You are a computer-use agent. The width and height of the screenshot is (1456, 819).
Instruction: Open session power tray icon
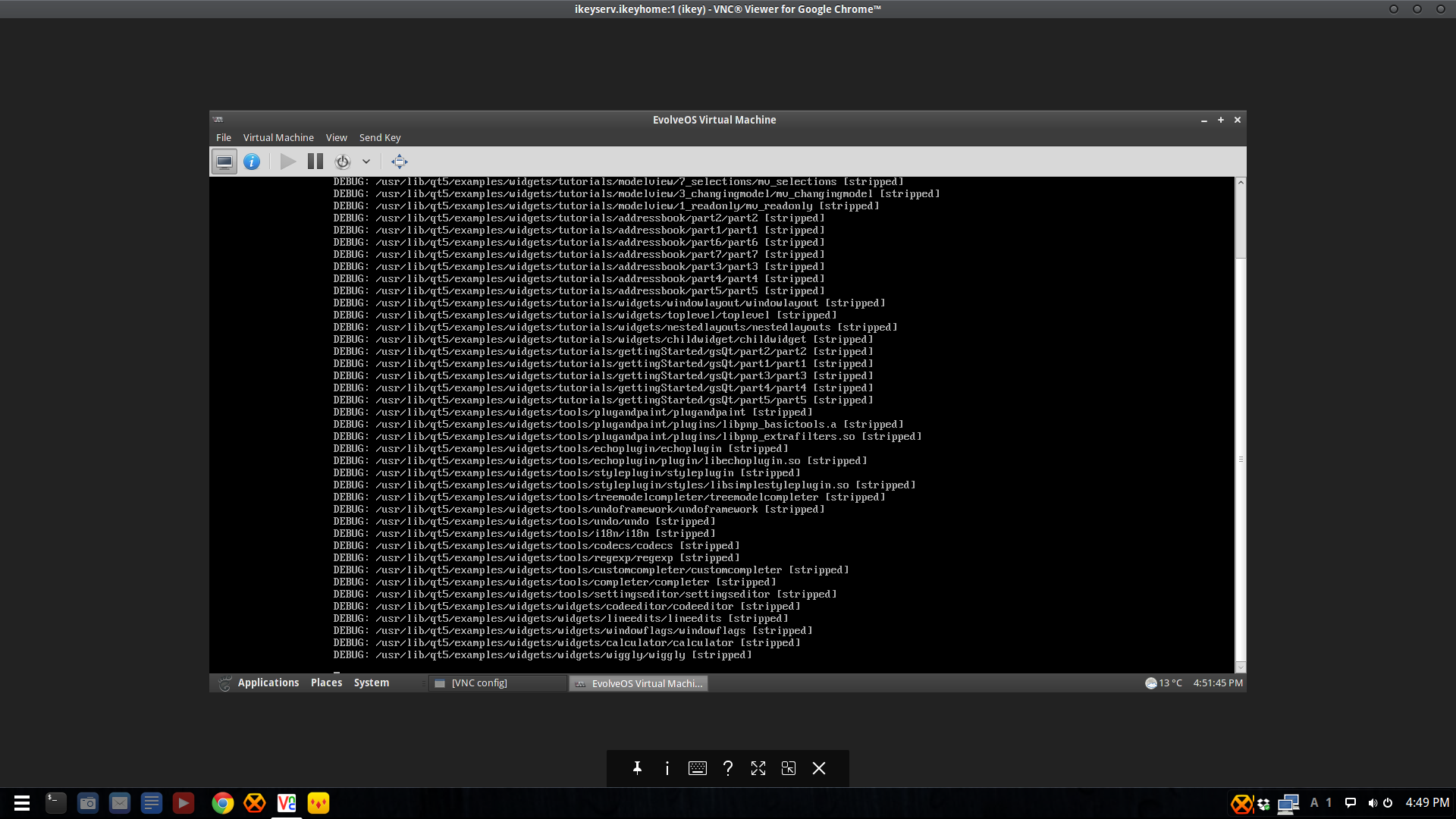click(x=1388, y=803)
